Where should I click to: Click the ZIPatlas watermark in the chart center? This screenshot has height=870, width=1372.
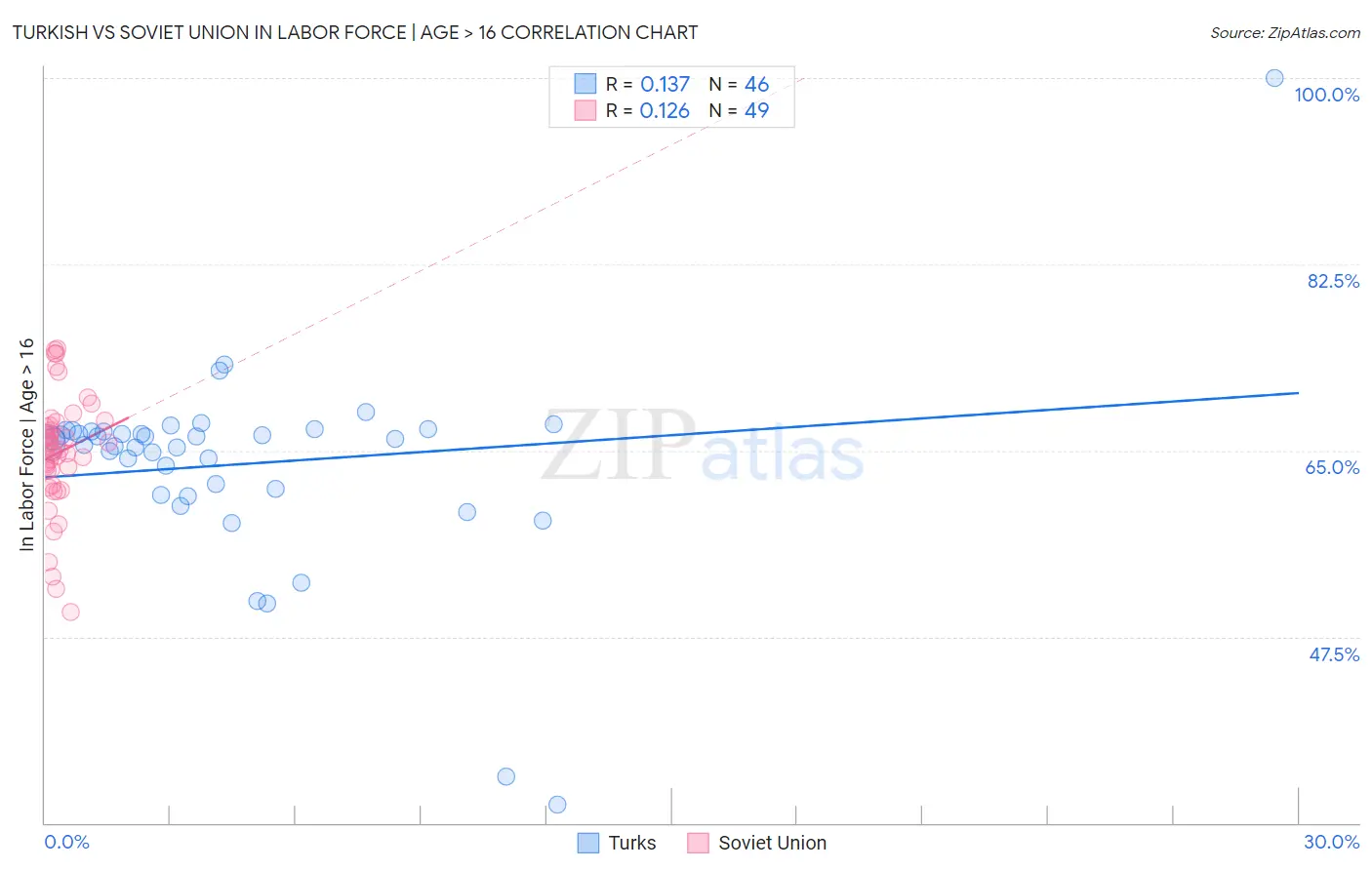coord(703,447)
